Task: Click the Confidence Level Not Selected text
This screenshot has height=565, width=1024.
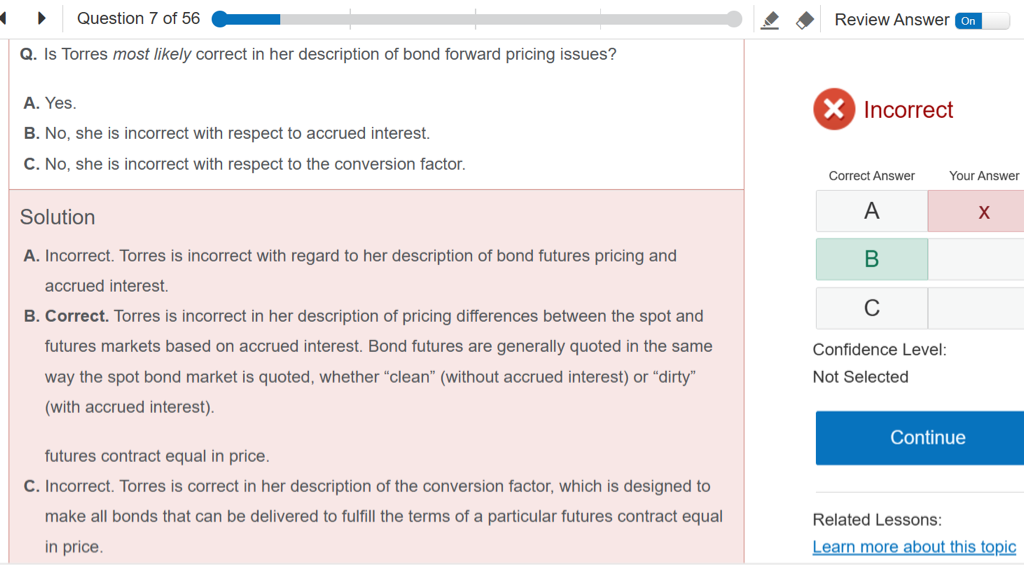Action: pos(860,377)
